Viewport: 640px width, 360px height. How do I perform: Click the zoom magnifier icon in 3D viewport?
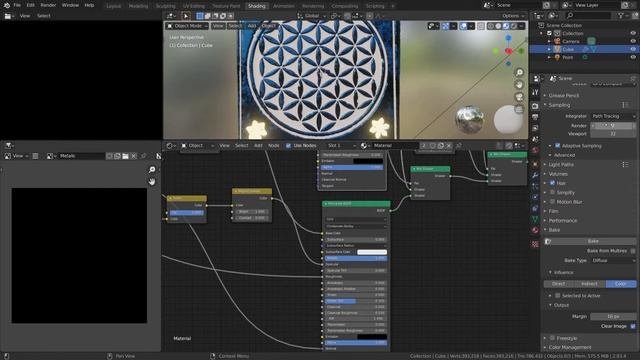point(519,73)
